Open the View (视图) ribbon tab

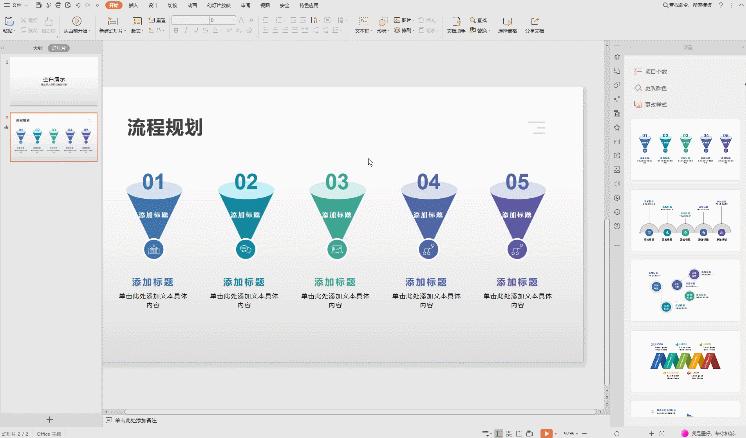pos(265,5)
